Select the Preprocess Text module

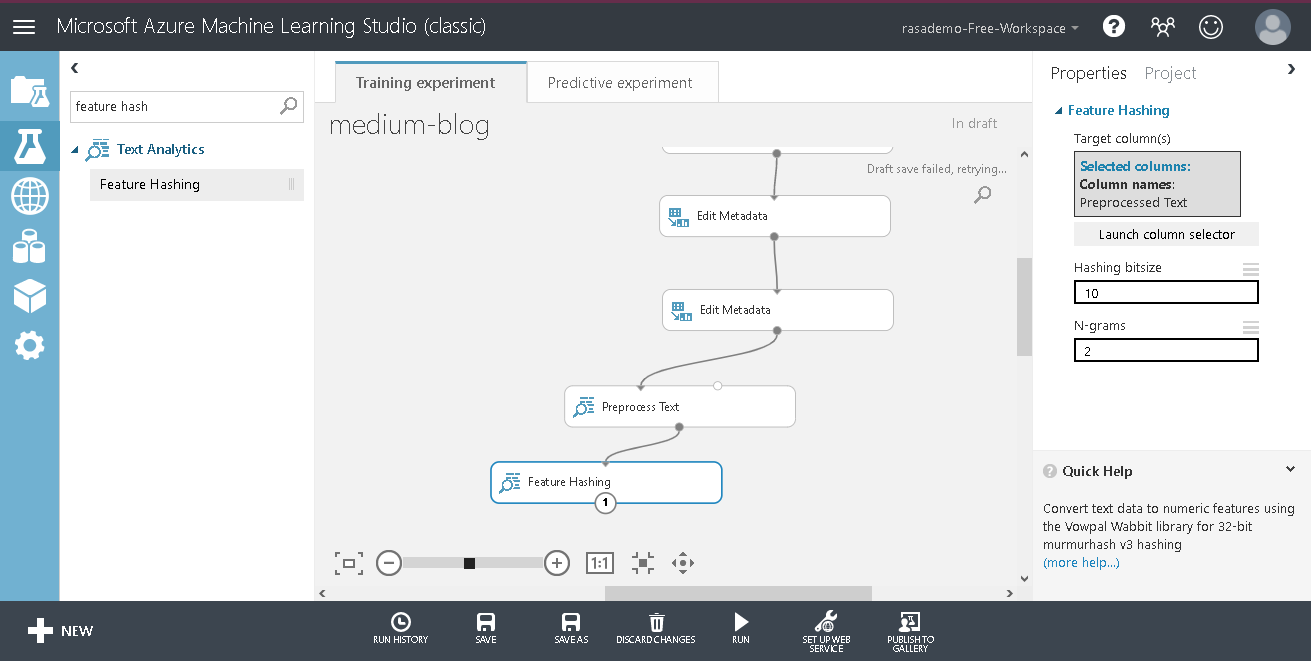679,407
